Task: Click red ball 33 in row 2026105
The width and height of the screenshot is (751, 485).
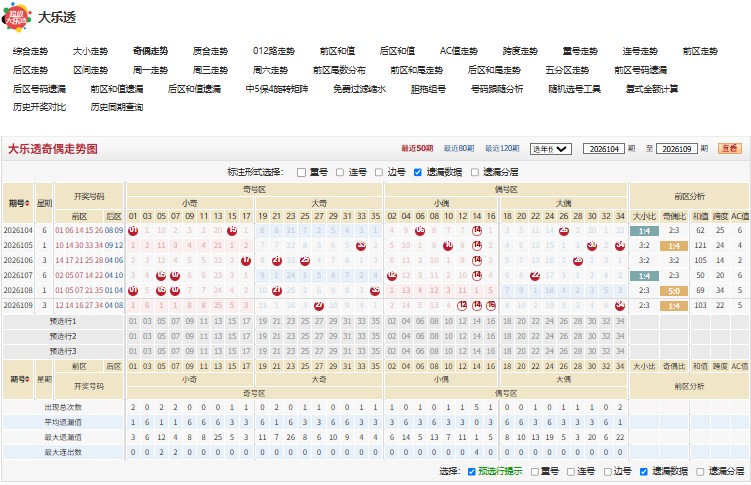Action: (x=361, y=246)
